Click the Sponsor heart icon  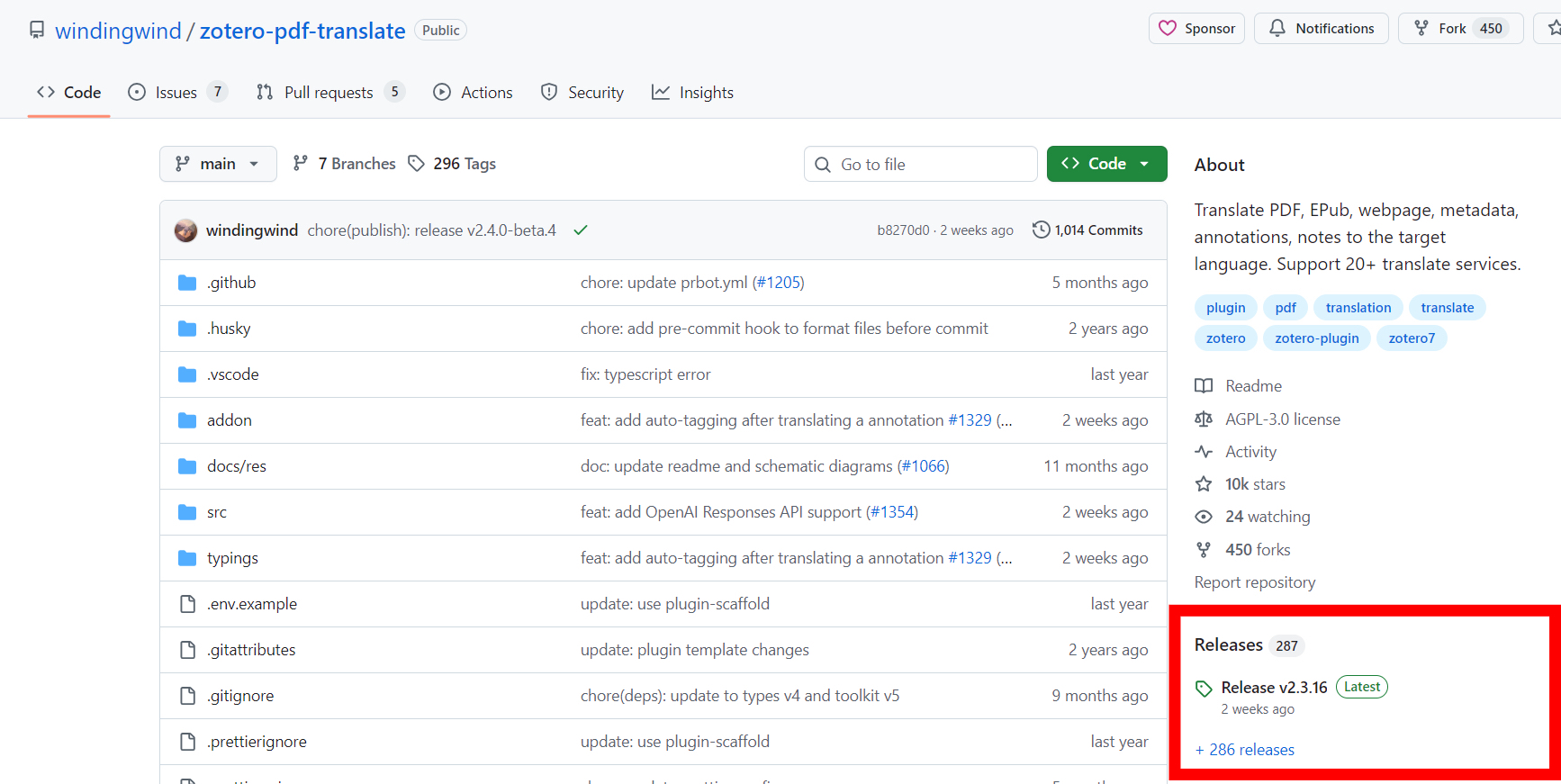(x=1168, y=29)
